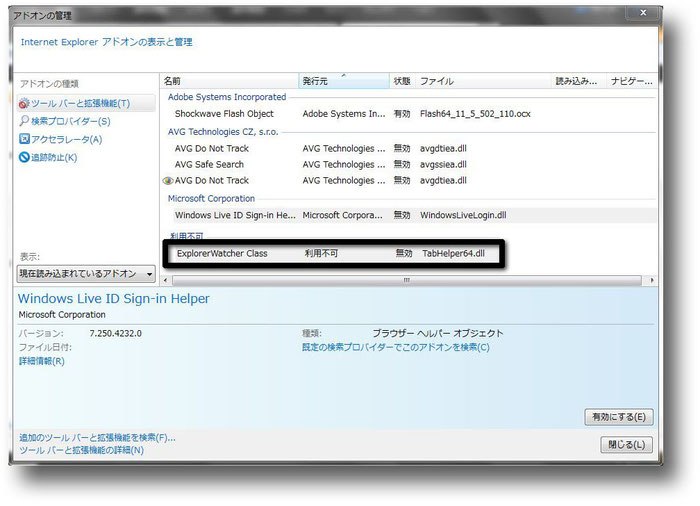This screenshot has height=506, width=700.
Task: Select AVG Do Not Track row with avgdtiea.dll above Safe Search
Action: tap(408, 149)
